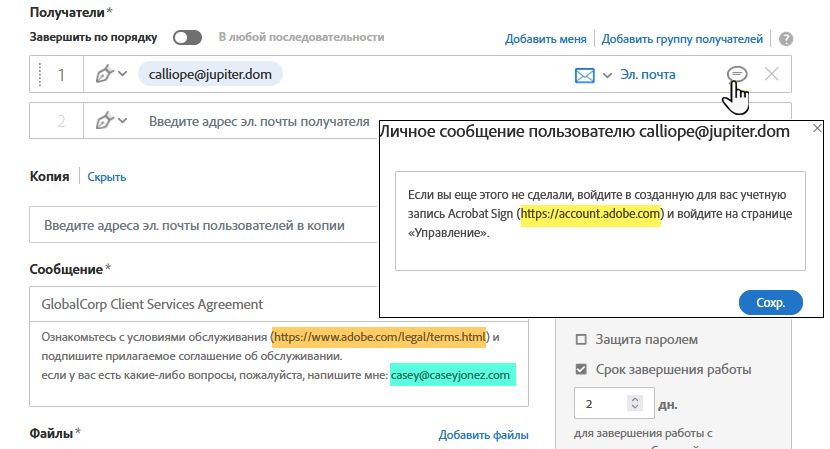The height and width of the screenshot is (449, 830).
Task: Click signer pen icon for recipient 2
Action: tap(103, 121)
